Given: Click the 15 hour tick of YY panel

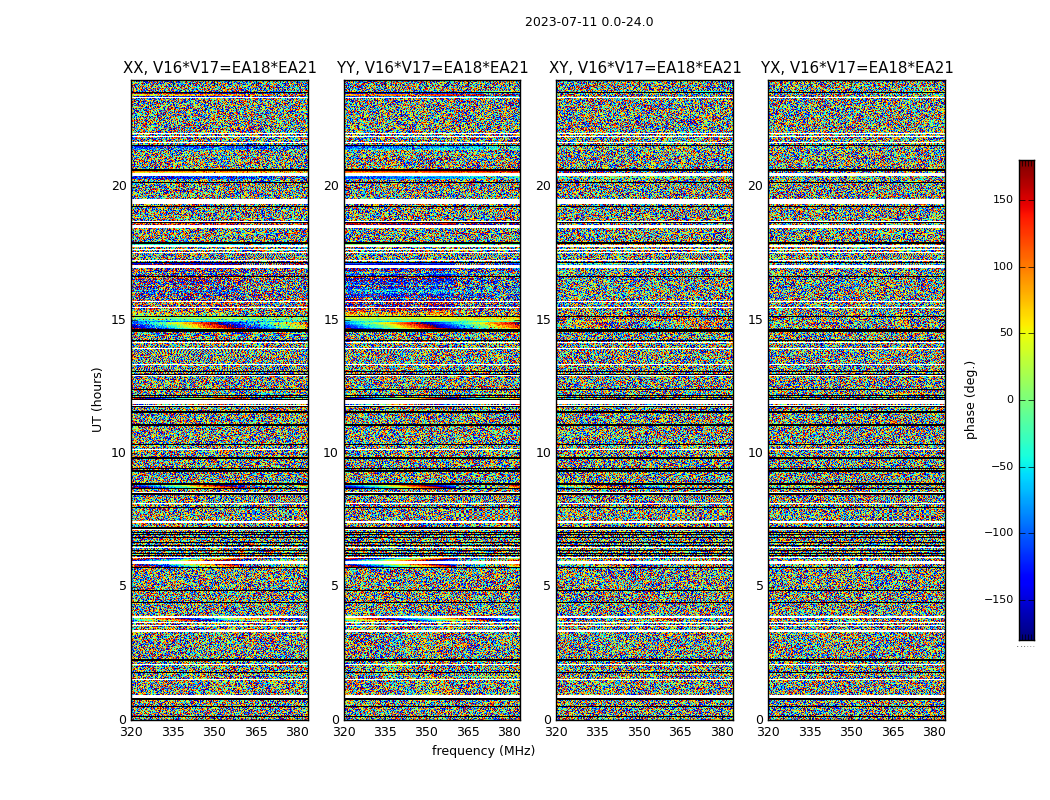Looking at the screenshot, I should (x=331, y=320).
